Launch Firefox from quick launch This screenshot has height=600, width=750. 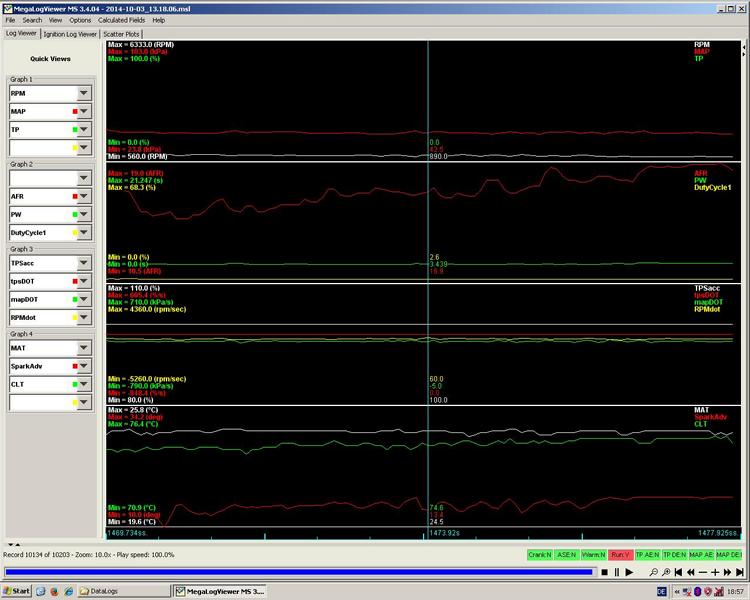54,591
